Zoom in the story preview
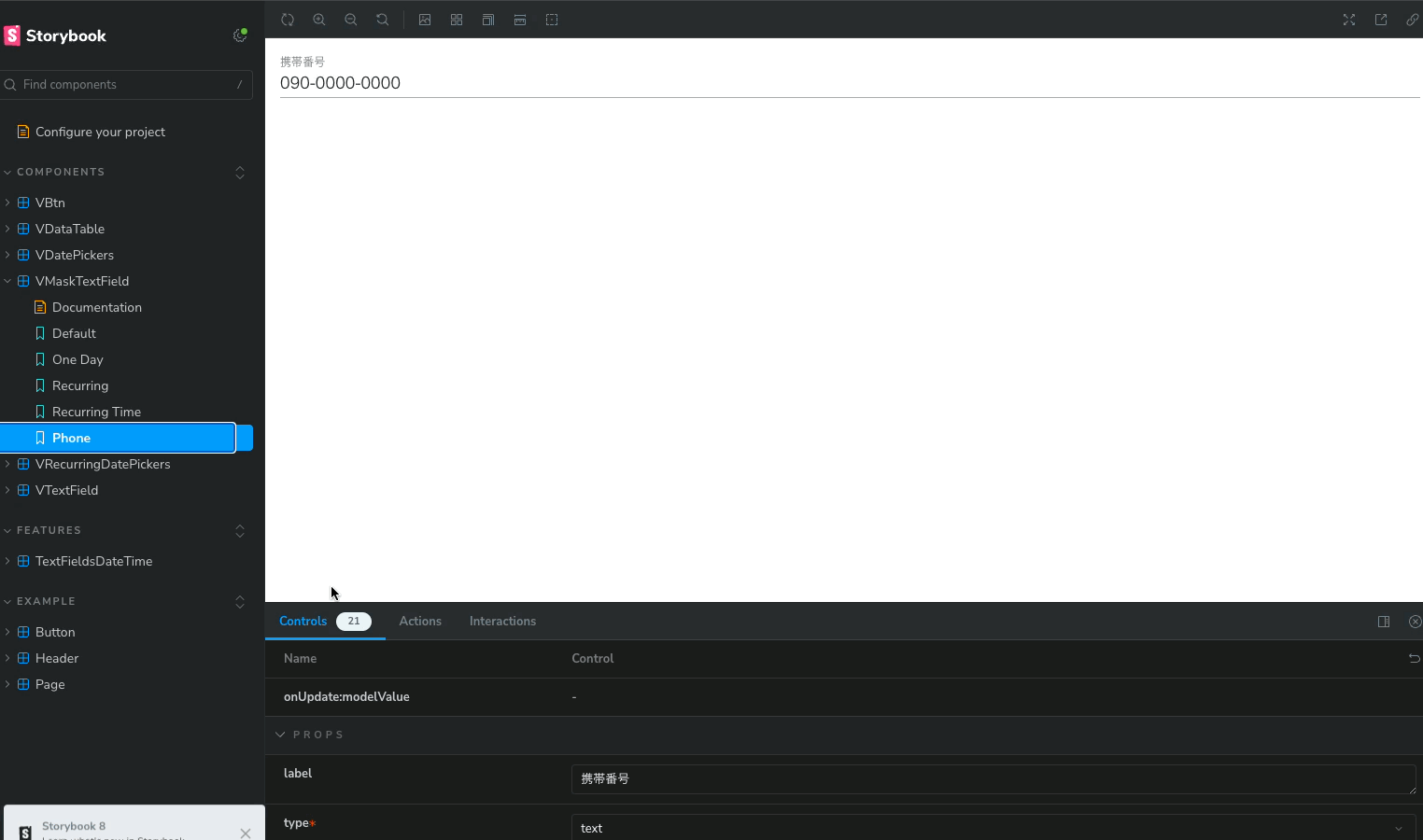Image resolution: width=1423 pixels, height=840 pixels. coord(319,20)
